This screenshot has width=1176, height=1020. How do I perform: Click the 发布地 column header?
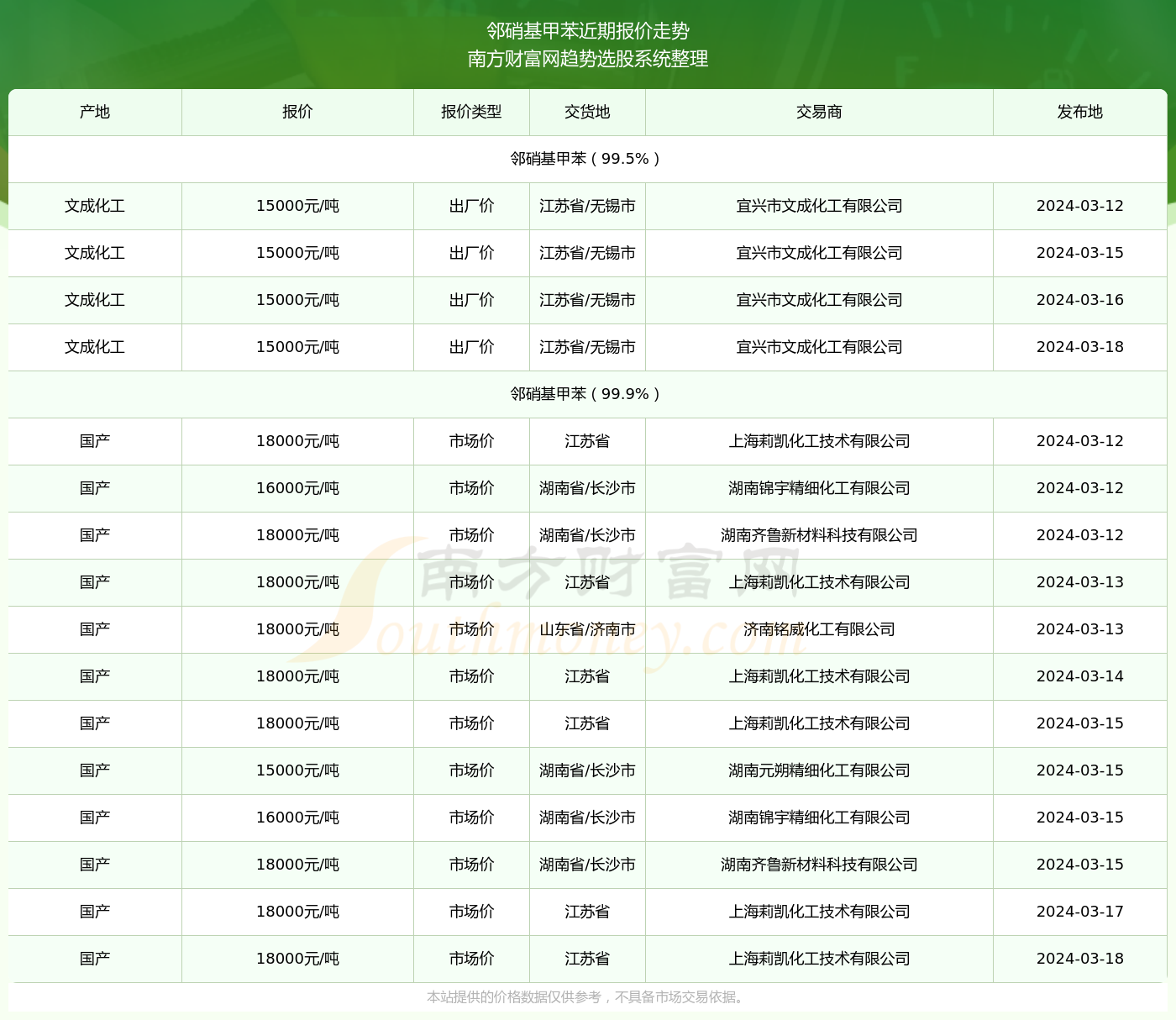point(1079,112)
